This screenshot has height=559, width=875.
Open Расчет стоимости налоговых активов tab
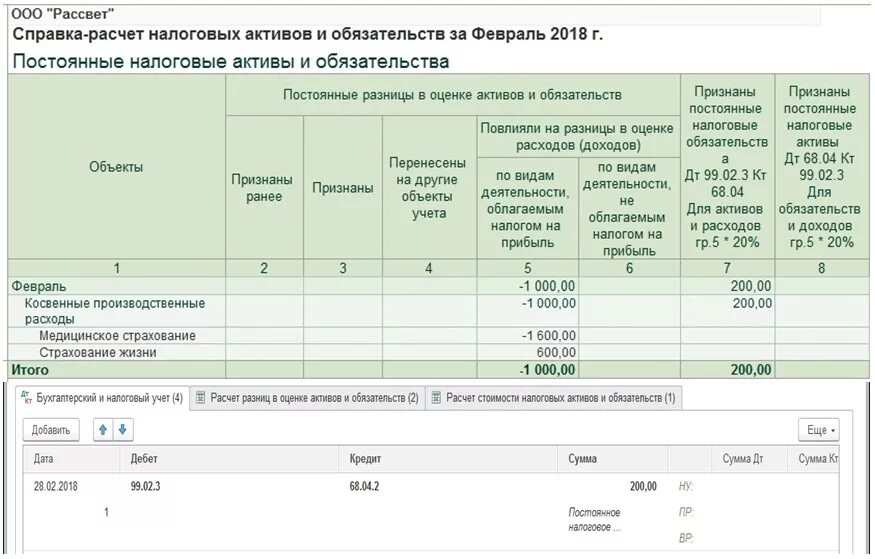554,398
